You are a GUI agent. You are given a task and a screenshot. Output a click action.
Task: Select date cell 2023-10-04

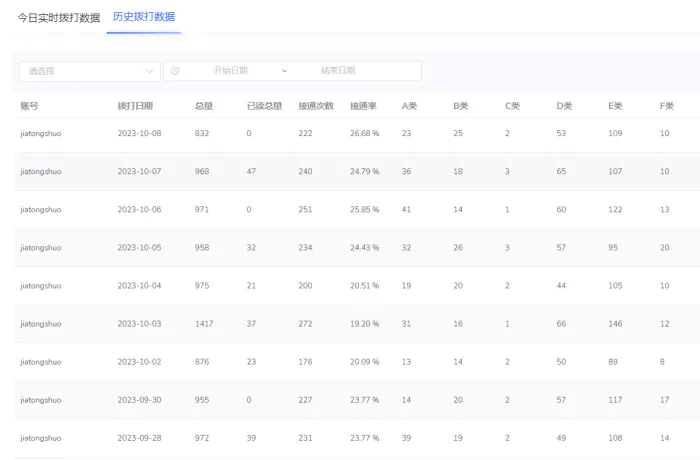139,285
